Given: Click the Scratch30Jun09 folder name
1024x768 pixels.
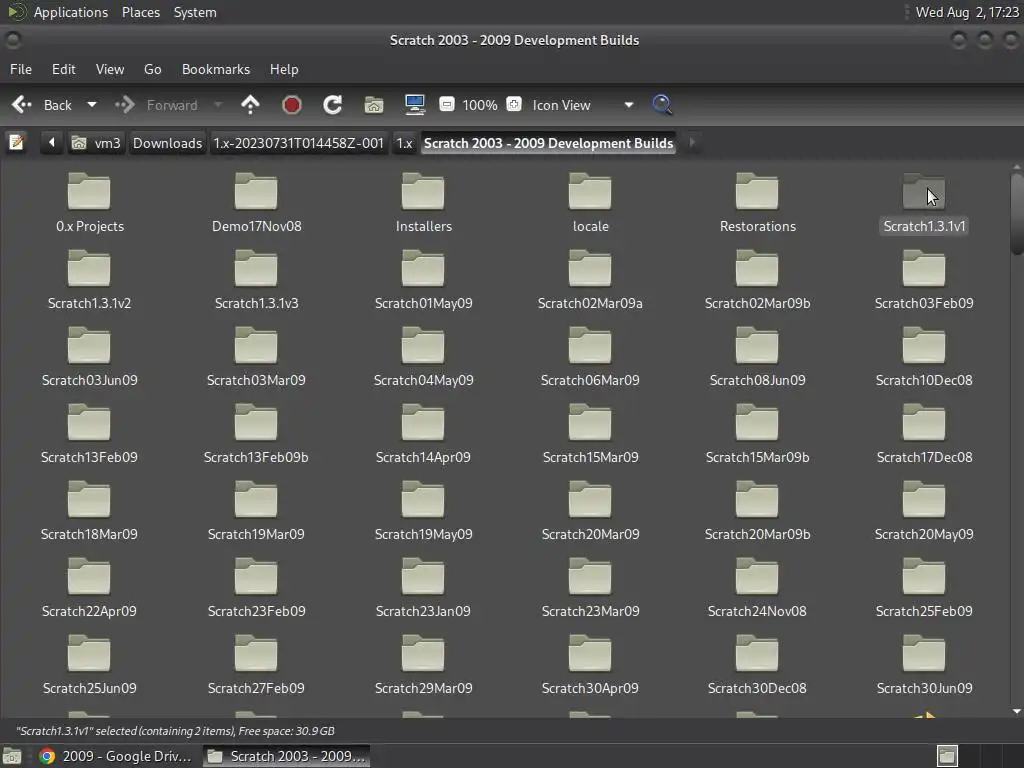Looking at the screenshot, I should tap(924, 688).
